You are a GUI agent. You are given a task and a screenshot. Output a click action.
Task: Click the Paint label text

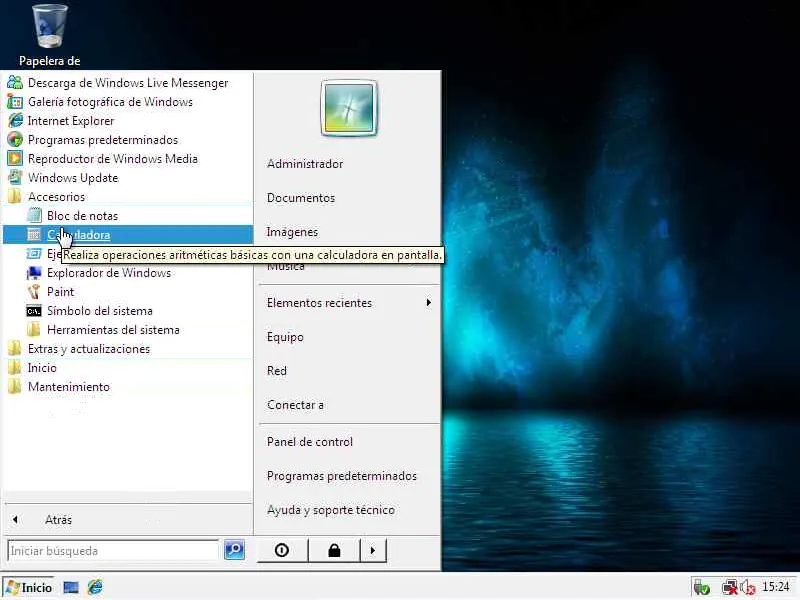coord(60,292)
